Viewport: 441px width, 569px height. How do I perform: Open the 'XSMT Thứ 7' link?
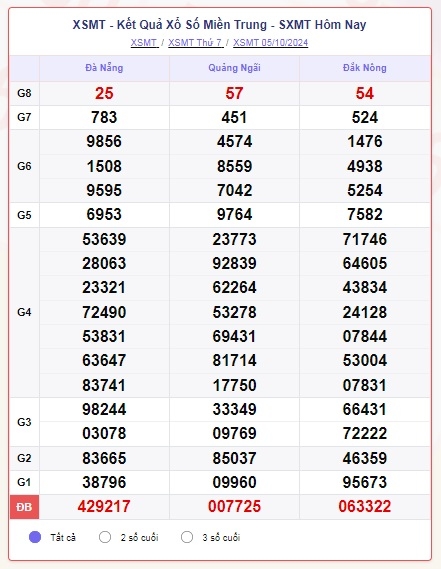tap(195, 42)
